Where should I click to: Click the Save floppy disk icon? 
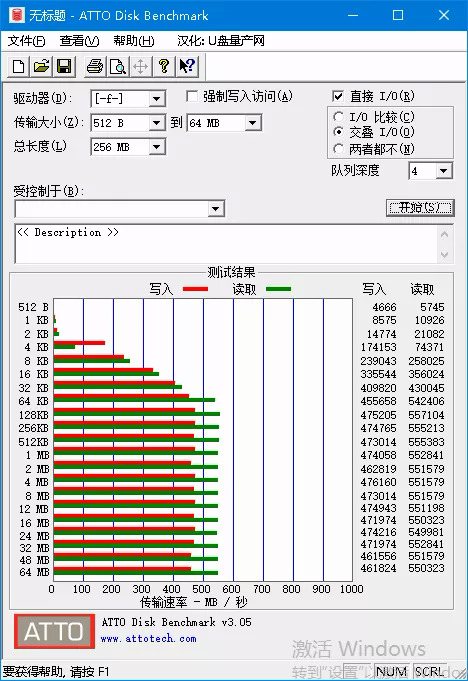[64, 67]
